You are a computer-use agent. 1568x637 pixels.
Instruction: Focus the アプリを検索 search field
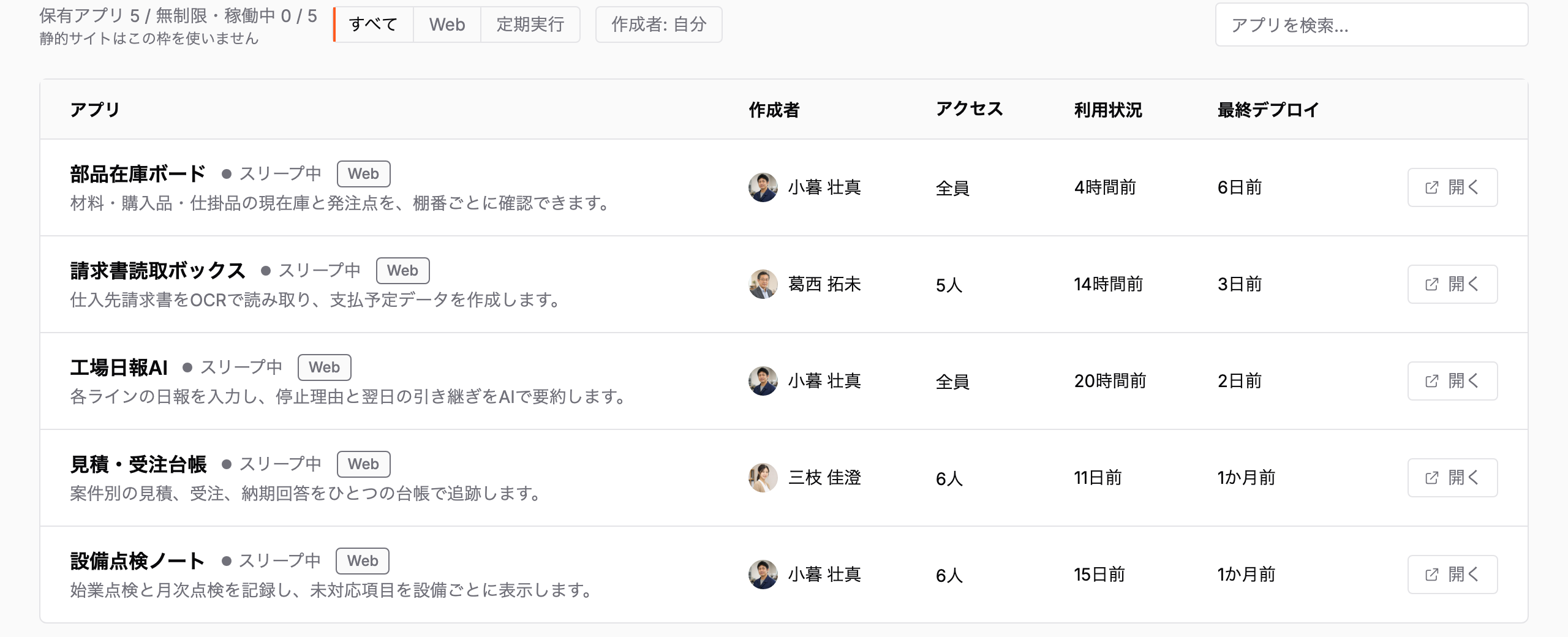click(x=1371, y=24)
